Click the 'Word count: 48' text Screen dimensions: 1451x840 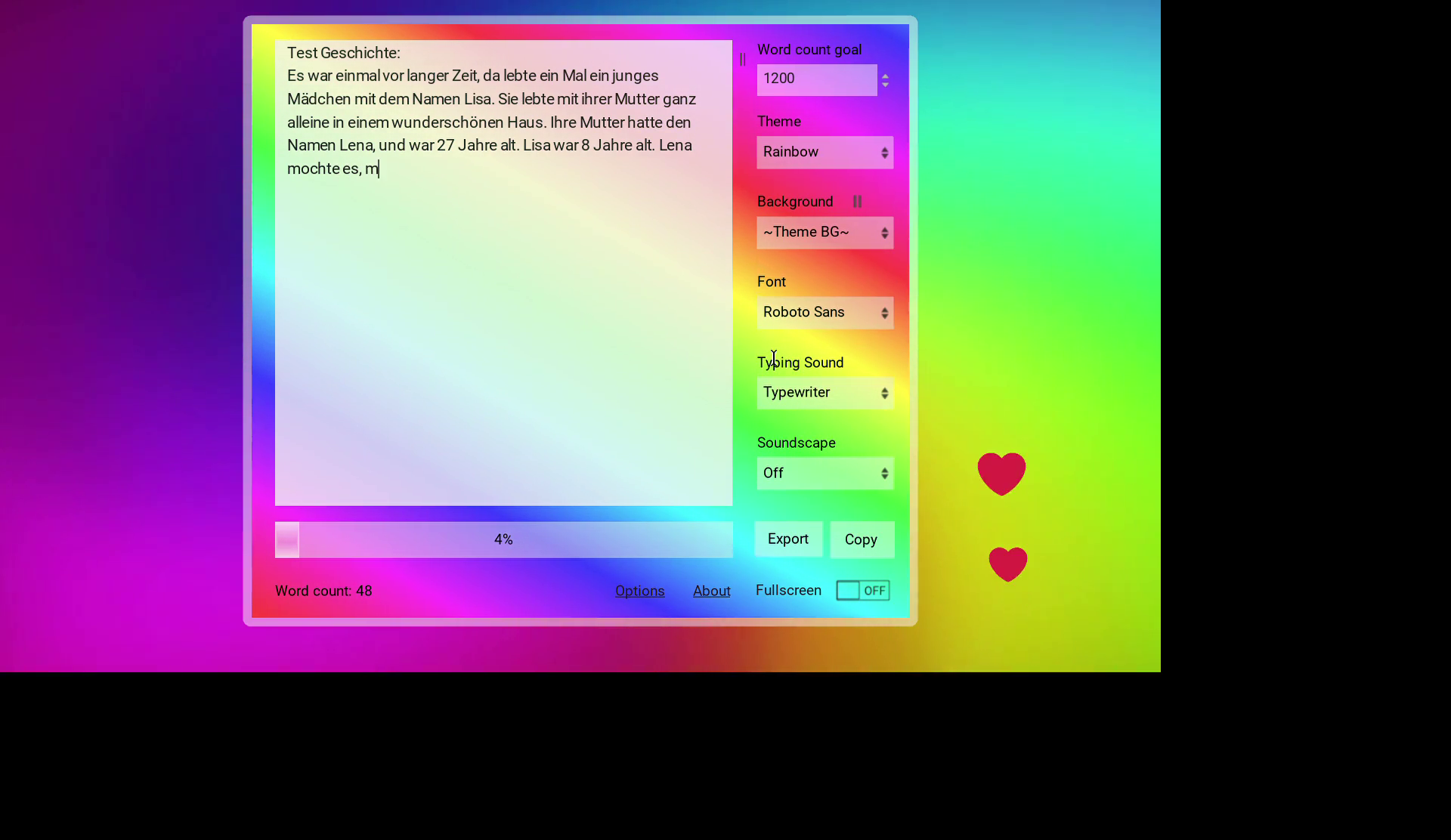(x=323, y=591)
